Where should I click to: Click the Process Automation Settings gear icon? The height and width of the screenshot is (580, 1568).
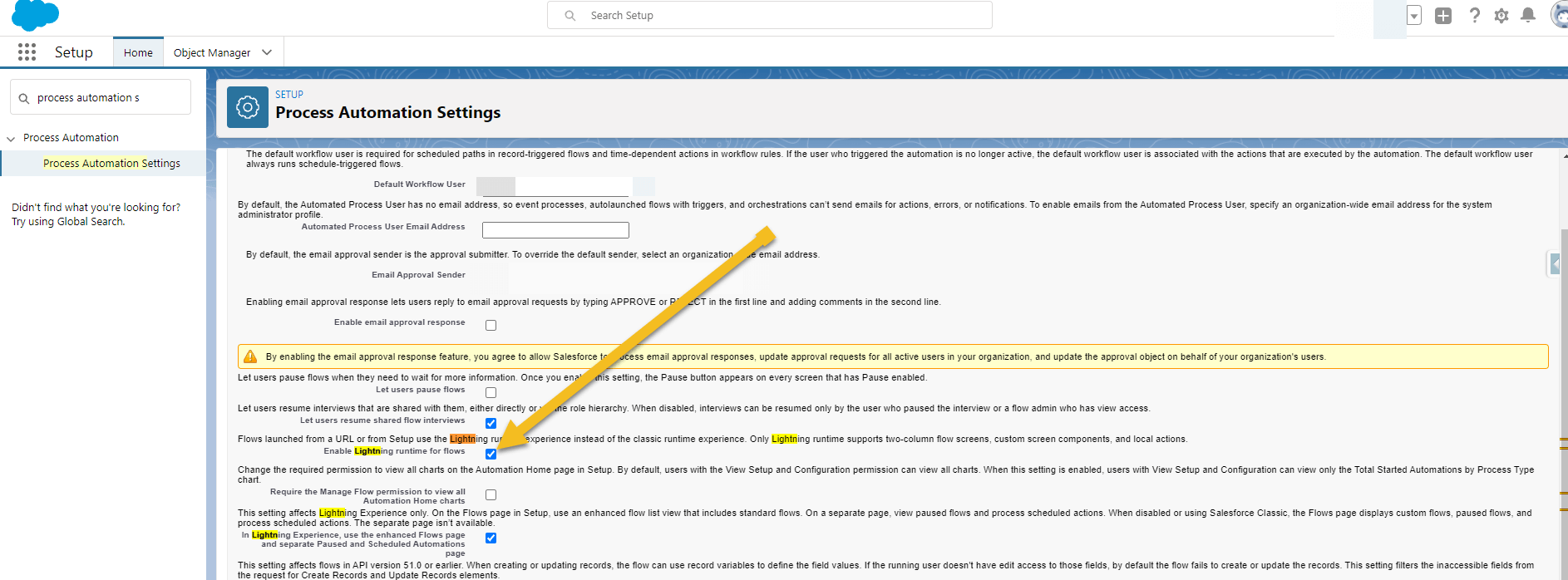tap(248, 107)
